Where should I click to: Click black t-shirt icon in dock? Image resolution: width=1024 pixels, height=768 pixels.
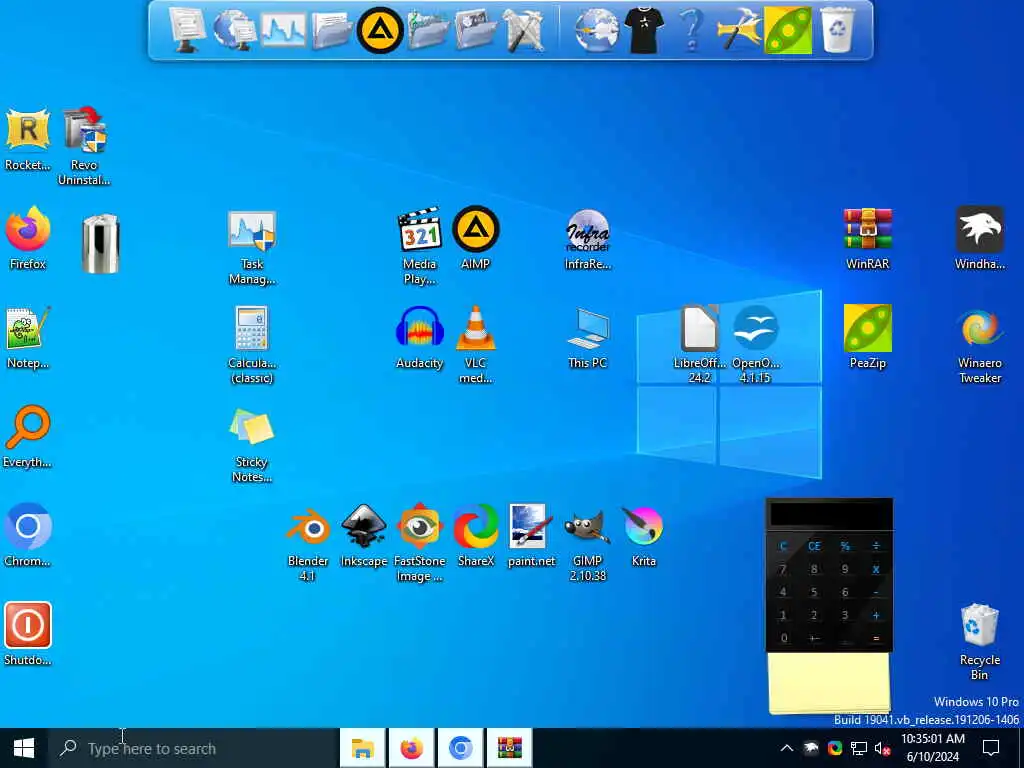click(x=644, y=30)
